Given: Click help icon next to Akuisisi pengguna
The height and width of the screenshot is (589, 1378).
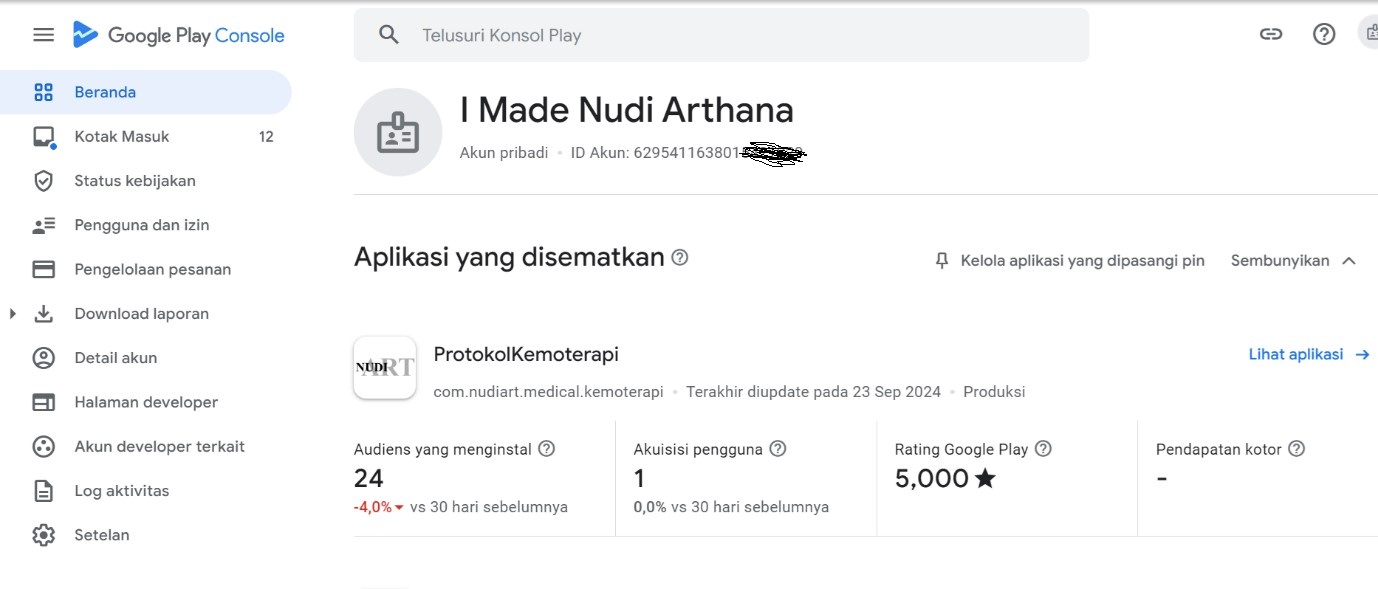Looking at the screenshot, I should click(x=777, y=449).
